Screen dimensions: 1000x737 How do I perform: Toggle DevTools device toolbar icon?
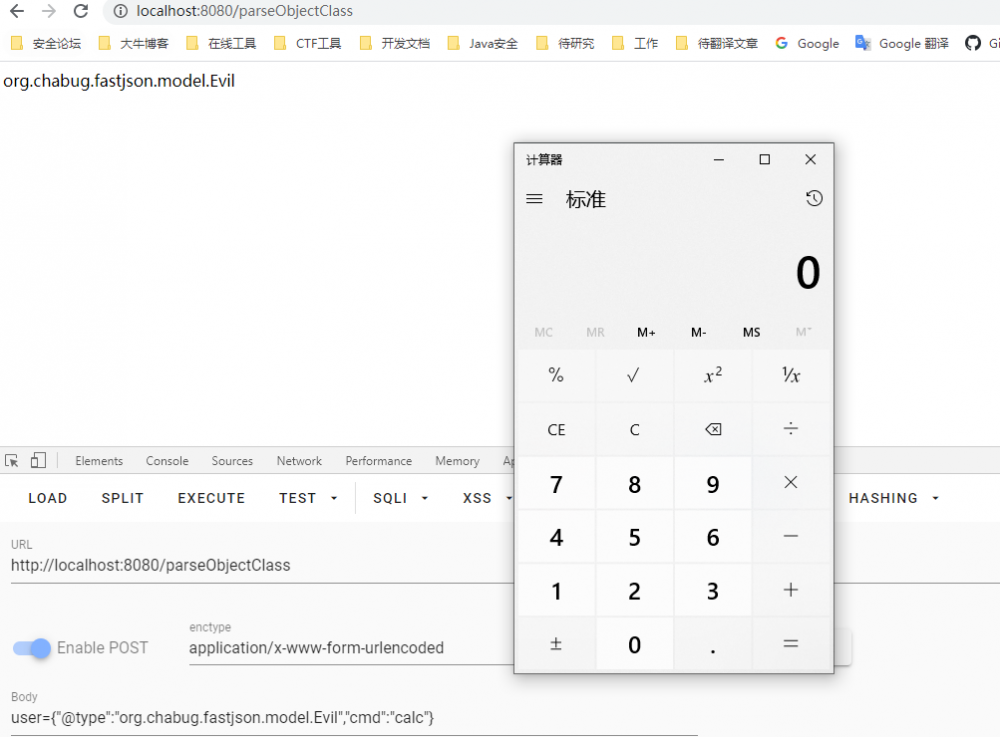coord(37,460)
